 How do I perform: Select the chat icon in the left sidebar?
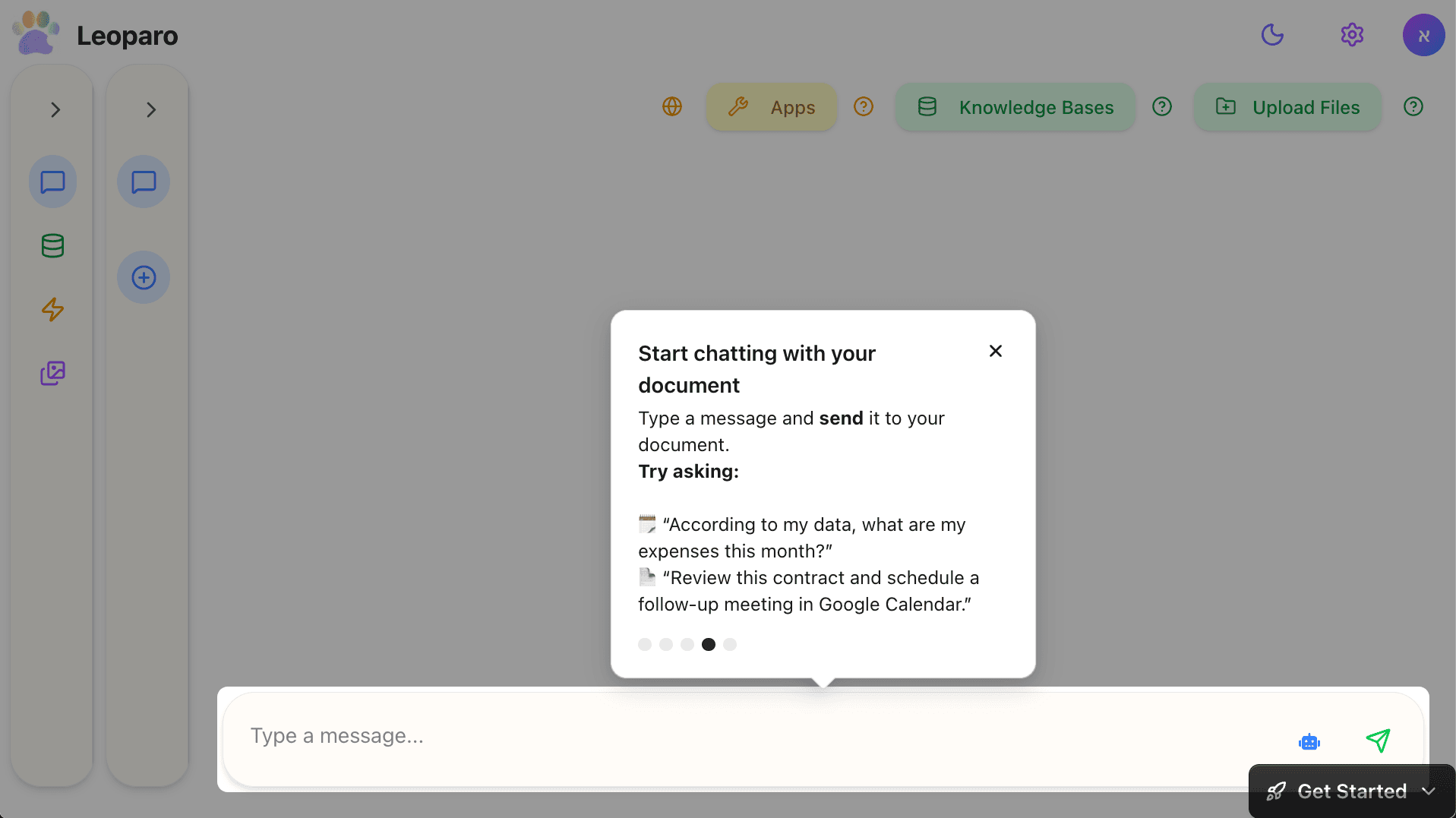[52, 182]
